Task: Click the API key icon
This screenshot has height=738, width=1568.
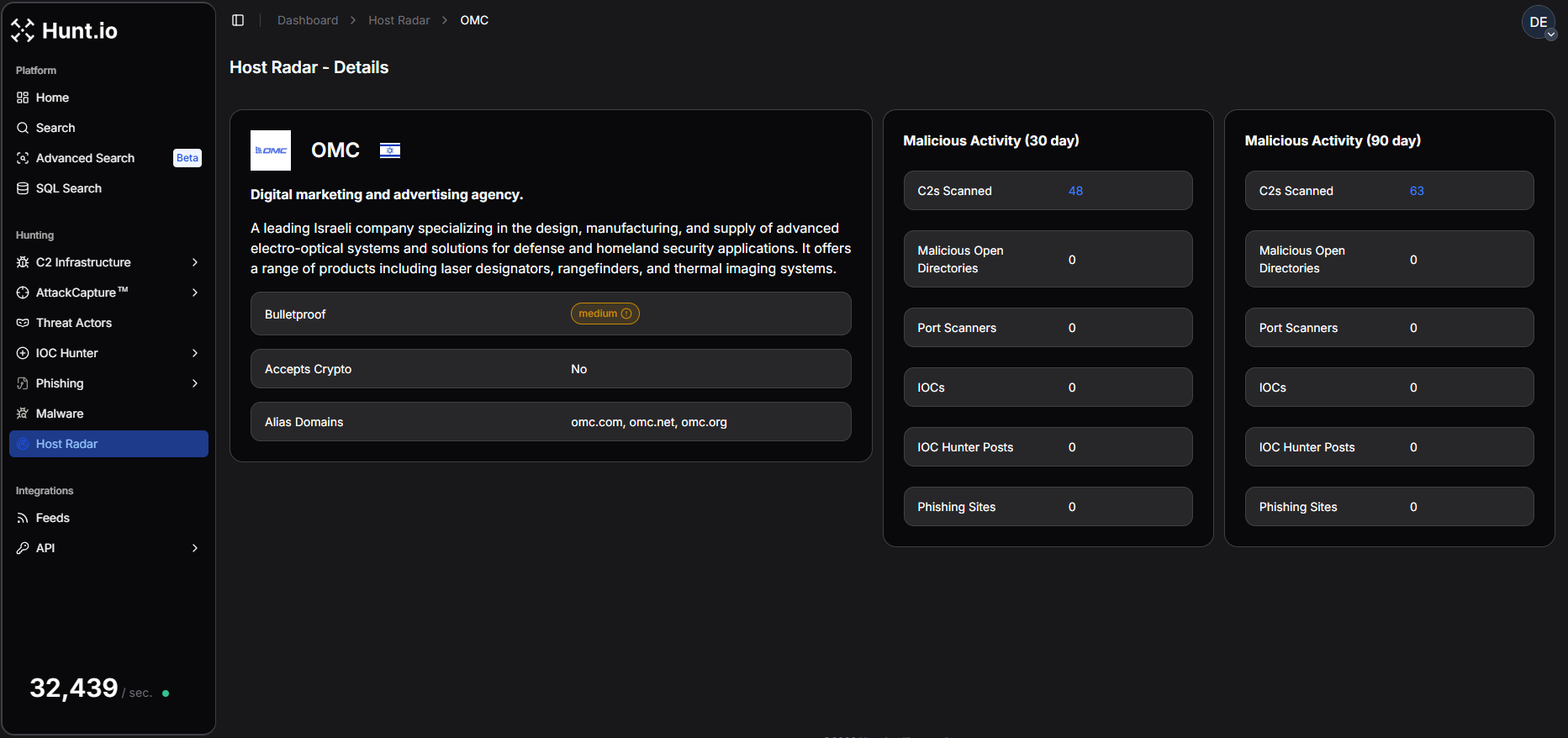Action: (23, 548)
